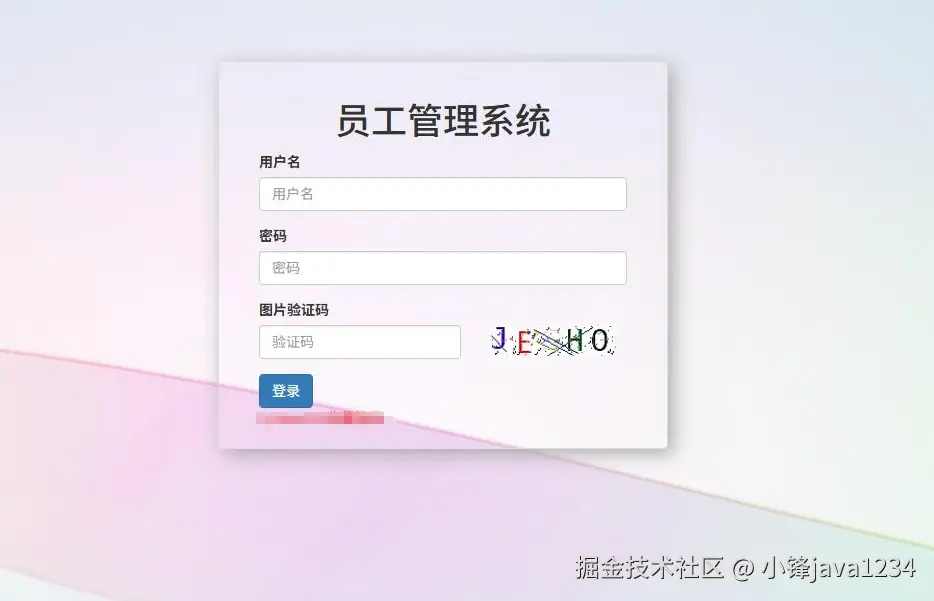934x601 pixels.
Task: Refresh the JEHO captcha image
Action: 553,341
